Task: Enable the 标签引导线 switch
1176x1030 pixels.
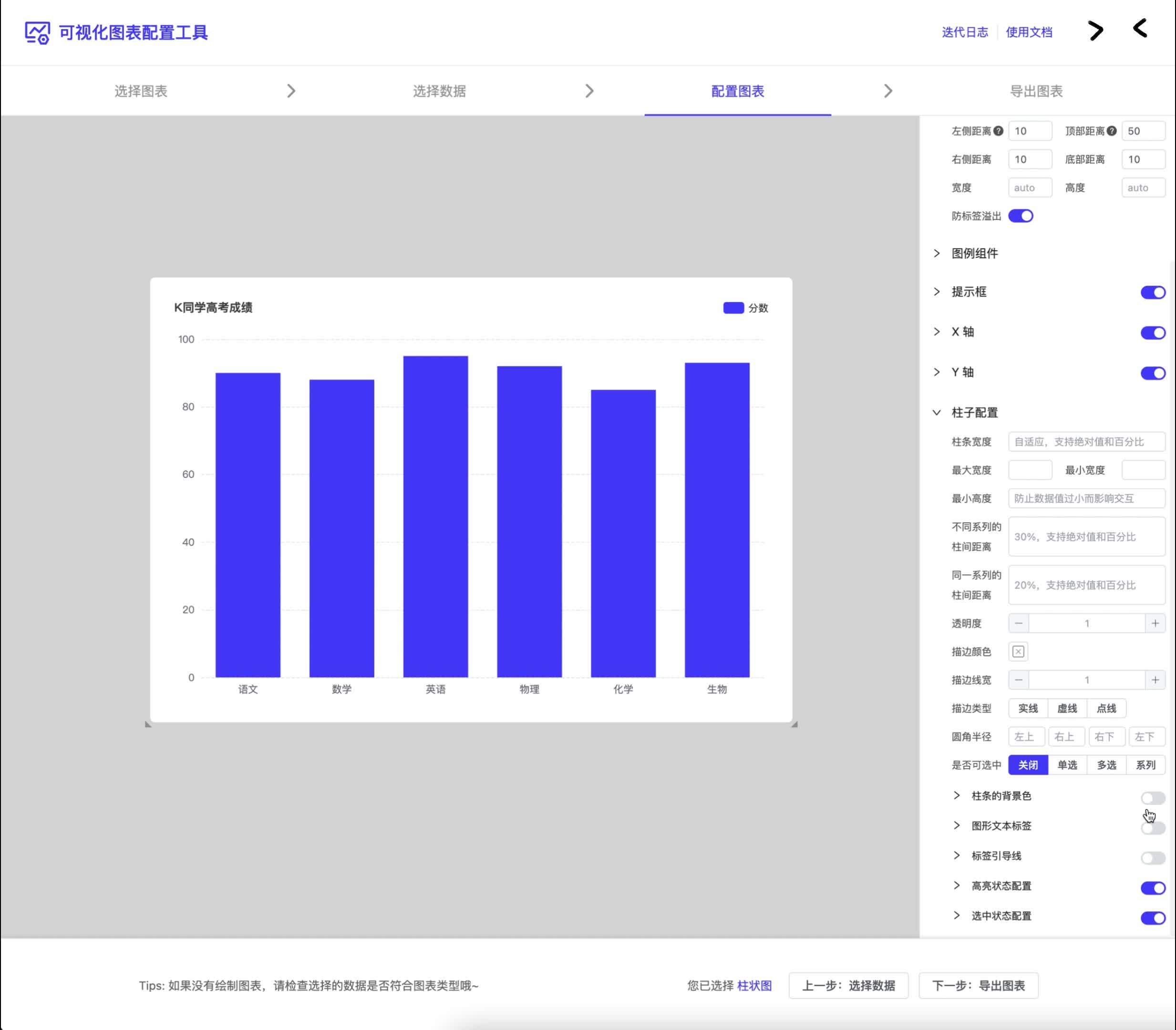Action: (x=1153, y=858)
